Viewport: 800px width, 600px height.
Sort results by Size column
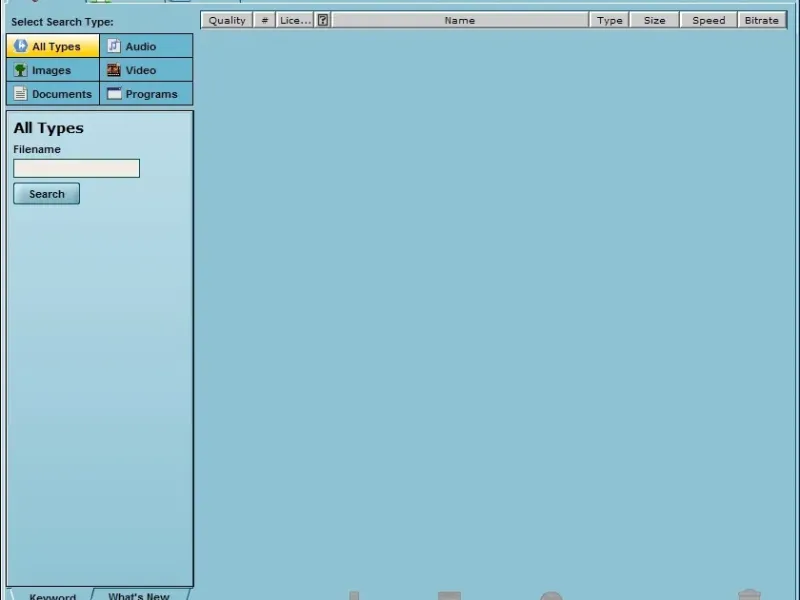tap(655, 20)
